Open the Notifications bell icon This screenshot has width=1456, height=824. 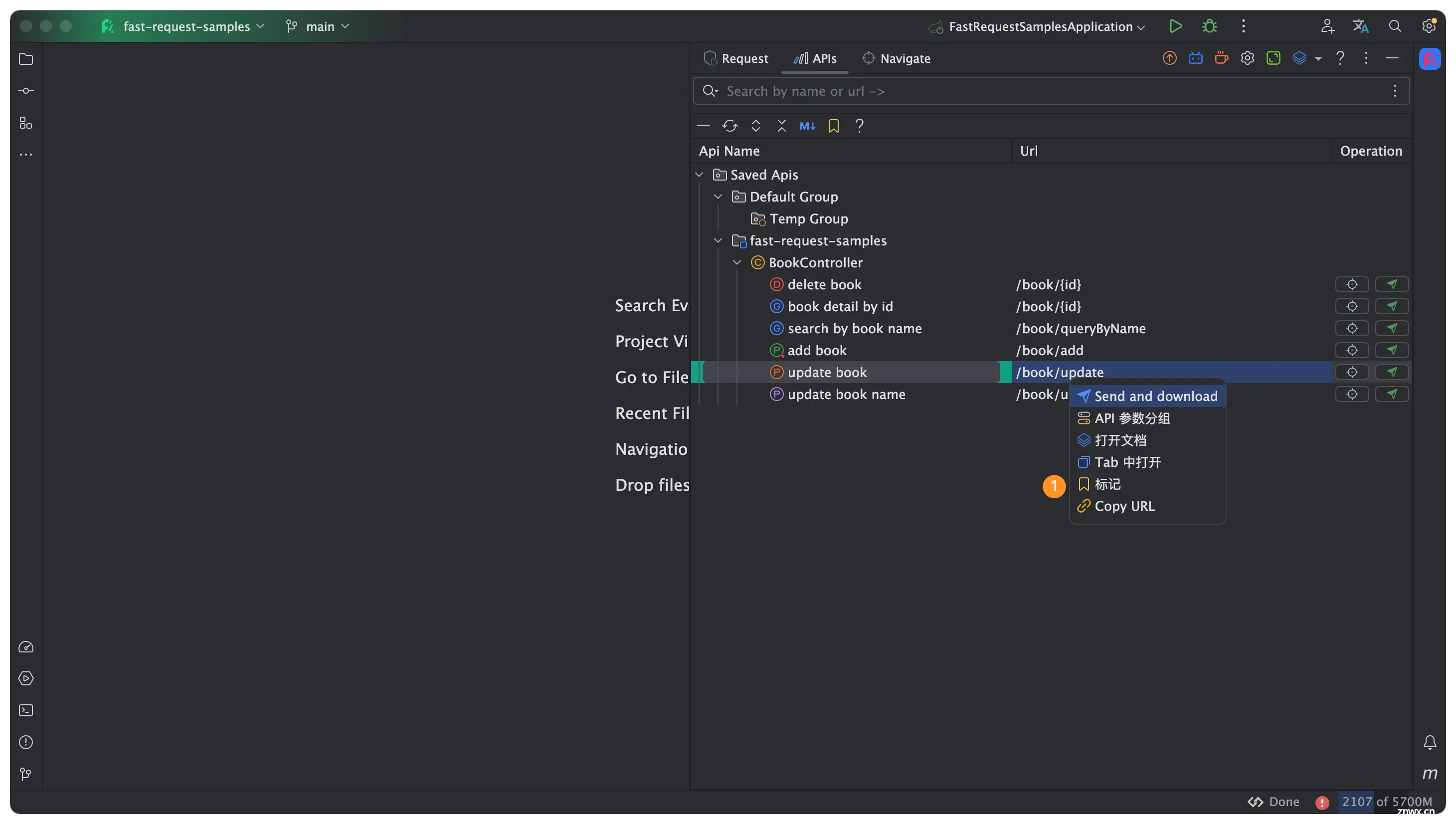(1430, 742)
